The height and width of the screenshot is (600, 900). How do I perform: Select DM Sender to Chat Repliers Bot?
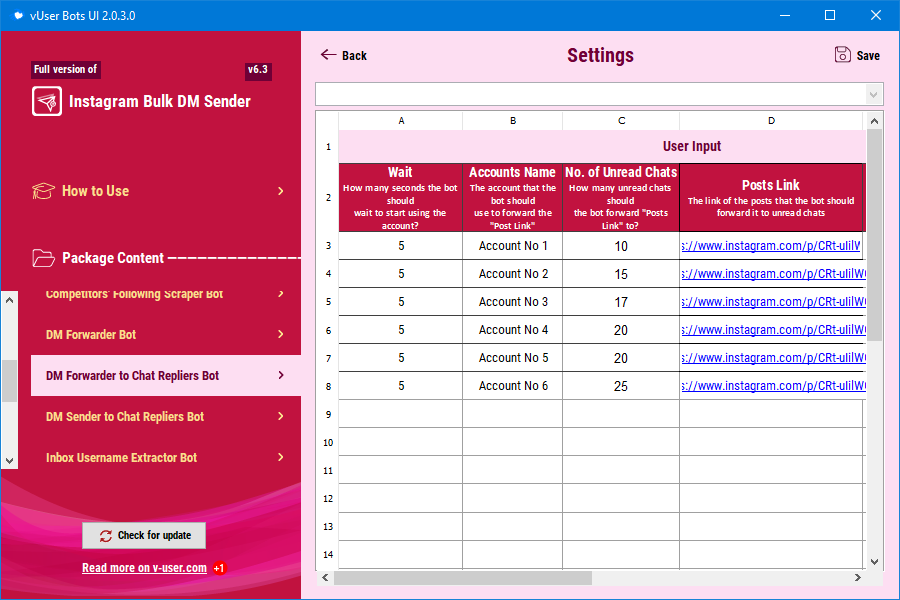pos(125,416)
